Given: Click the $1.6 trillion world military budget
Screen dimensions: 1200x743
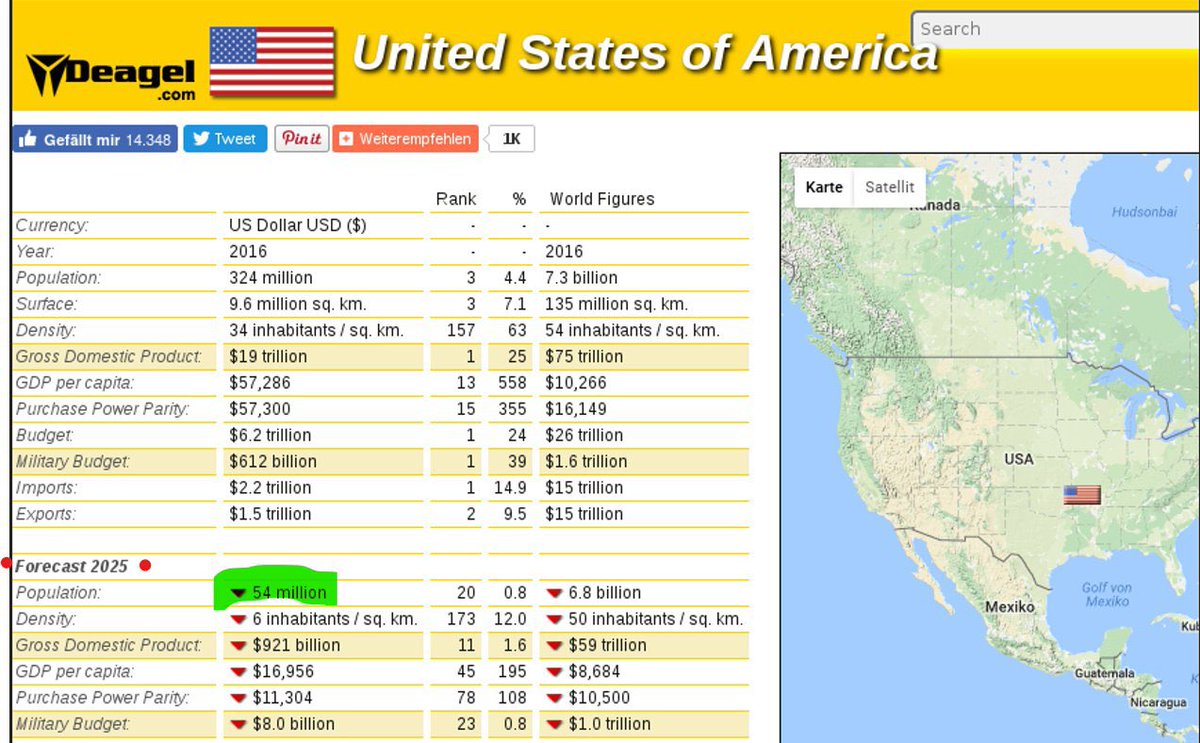Looking at the screenshot, I should pyautogui.click(x=586, y=461).
